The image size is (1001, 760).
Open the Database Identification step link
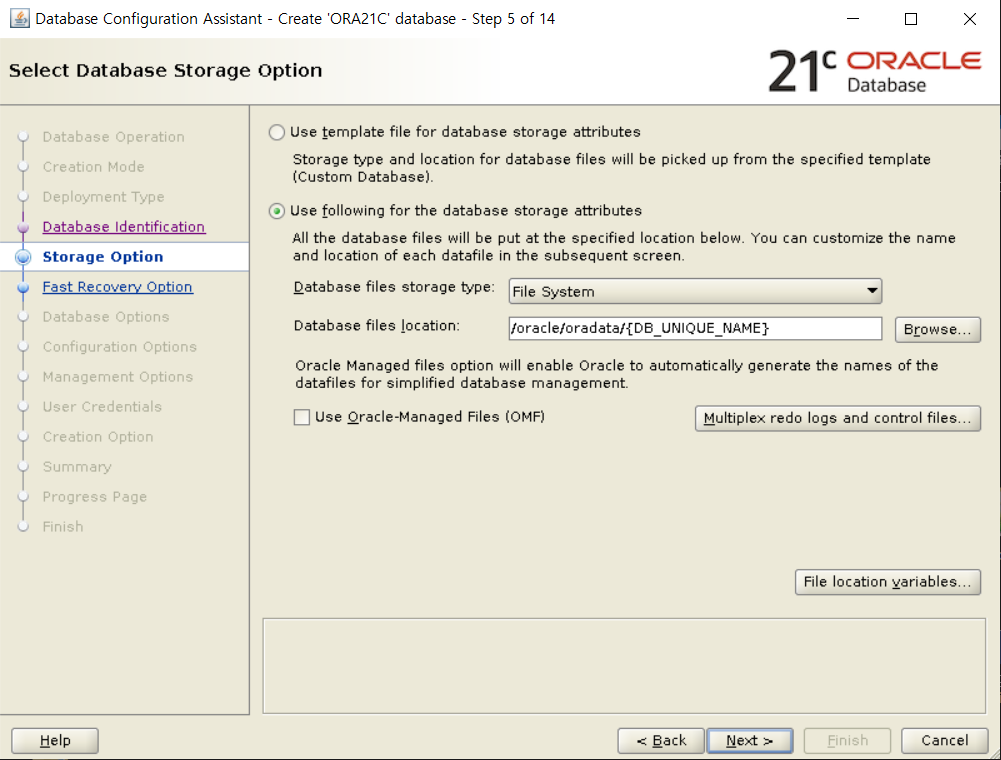[x=124, y=227]
